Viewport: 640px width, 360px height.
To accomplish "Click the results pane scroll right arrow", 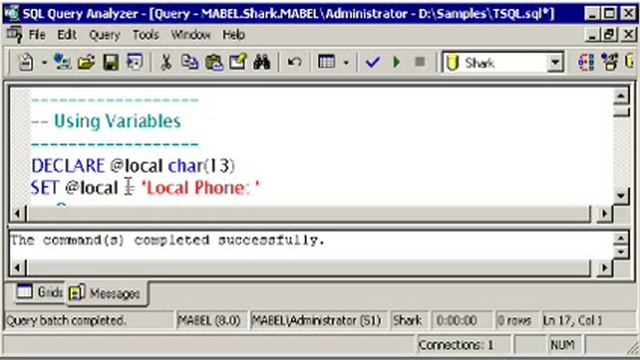I will click(605, 268).
